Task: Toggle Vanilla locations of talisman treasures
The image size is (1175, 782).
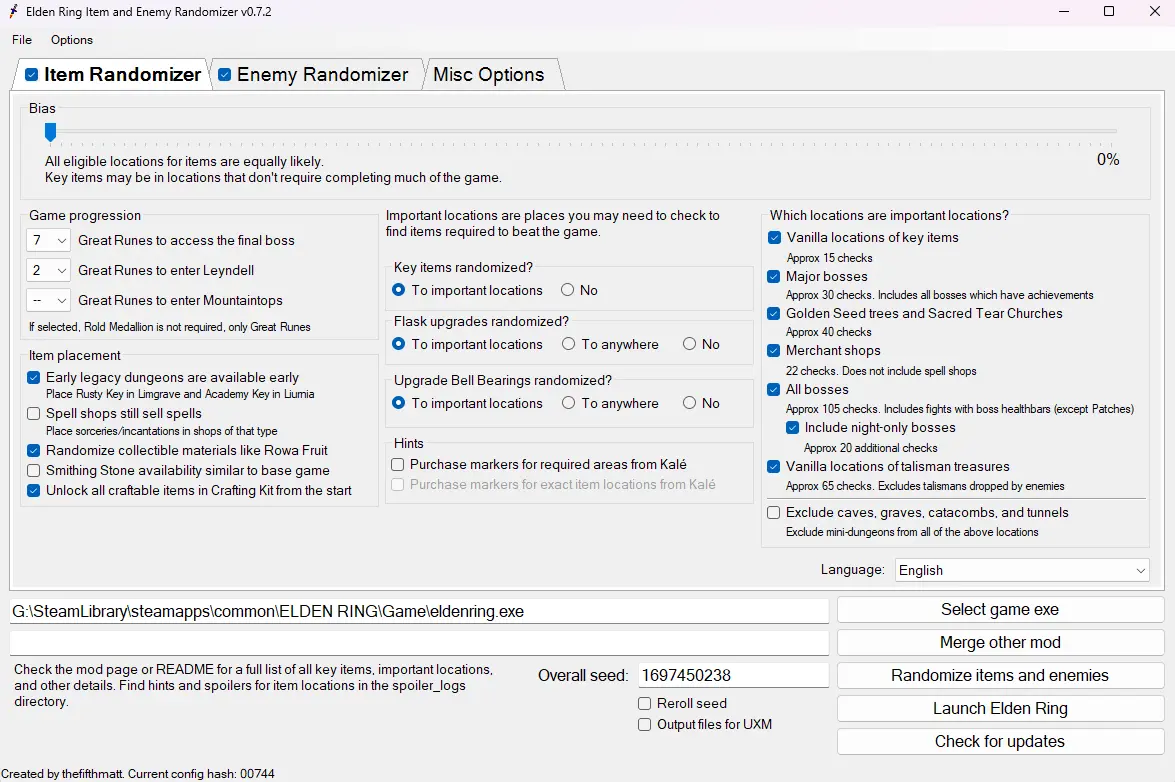Action: pyautogui.click(x=774, y=467)
